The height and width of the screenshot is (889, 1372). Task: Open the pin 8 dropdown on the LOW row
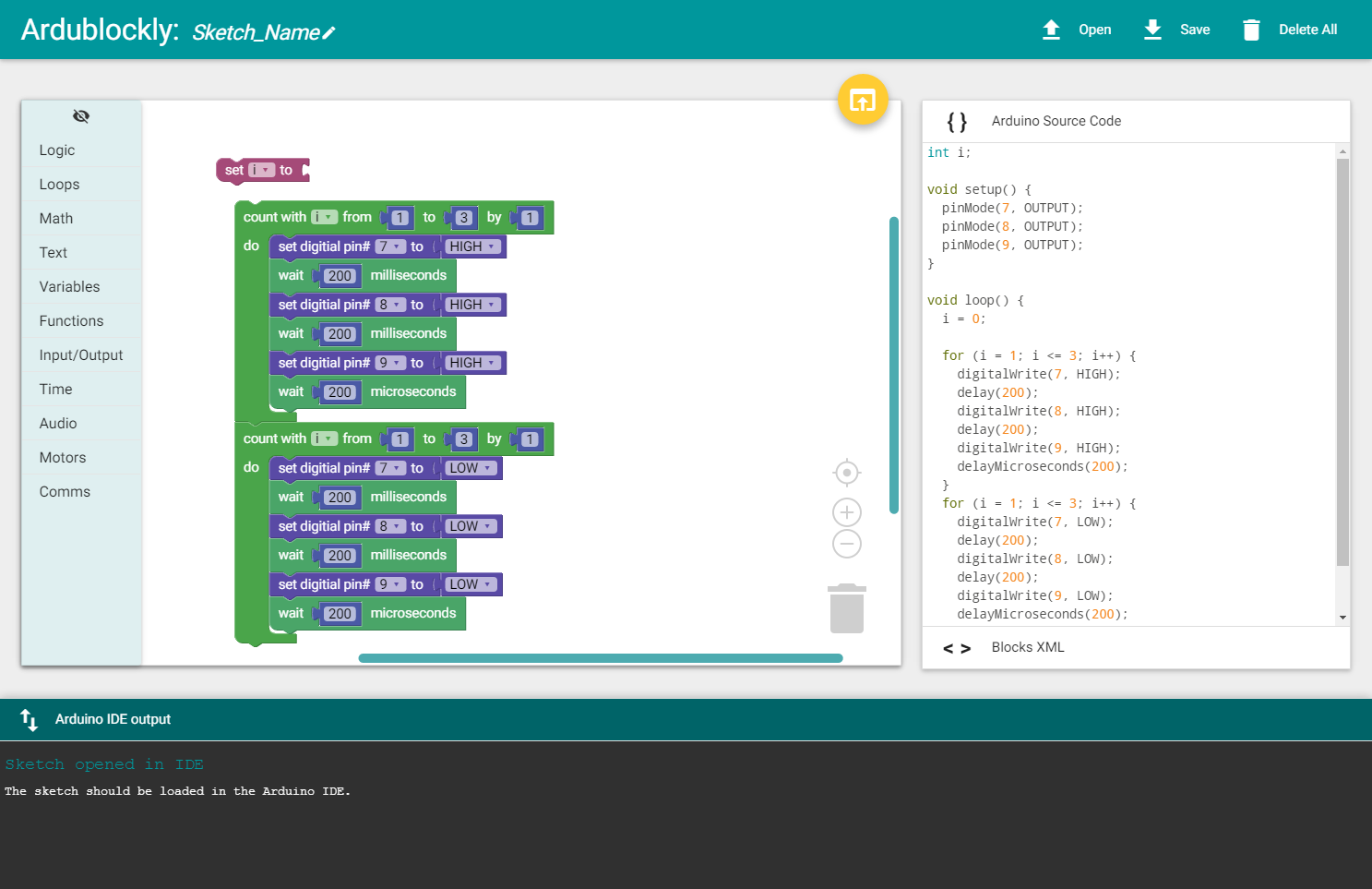(390, 526)
